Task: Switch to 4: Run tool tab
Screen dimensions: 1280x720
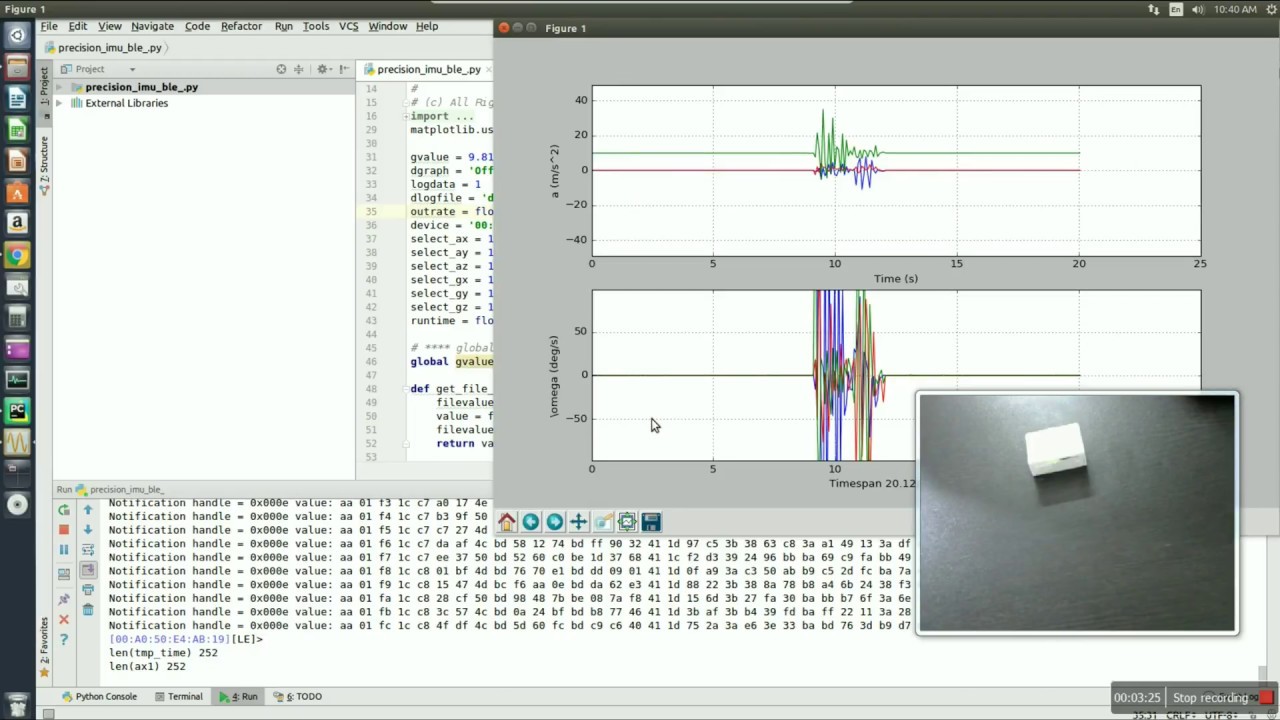Action: (x=240, y=696)
